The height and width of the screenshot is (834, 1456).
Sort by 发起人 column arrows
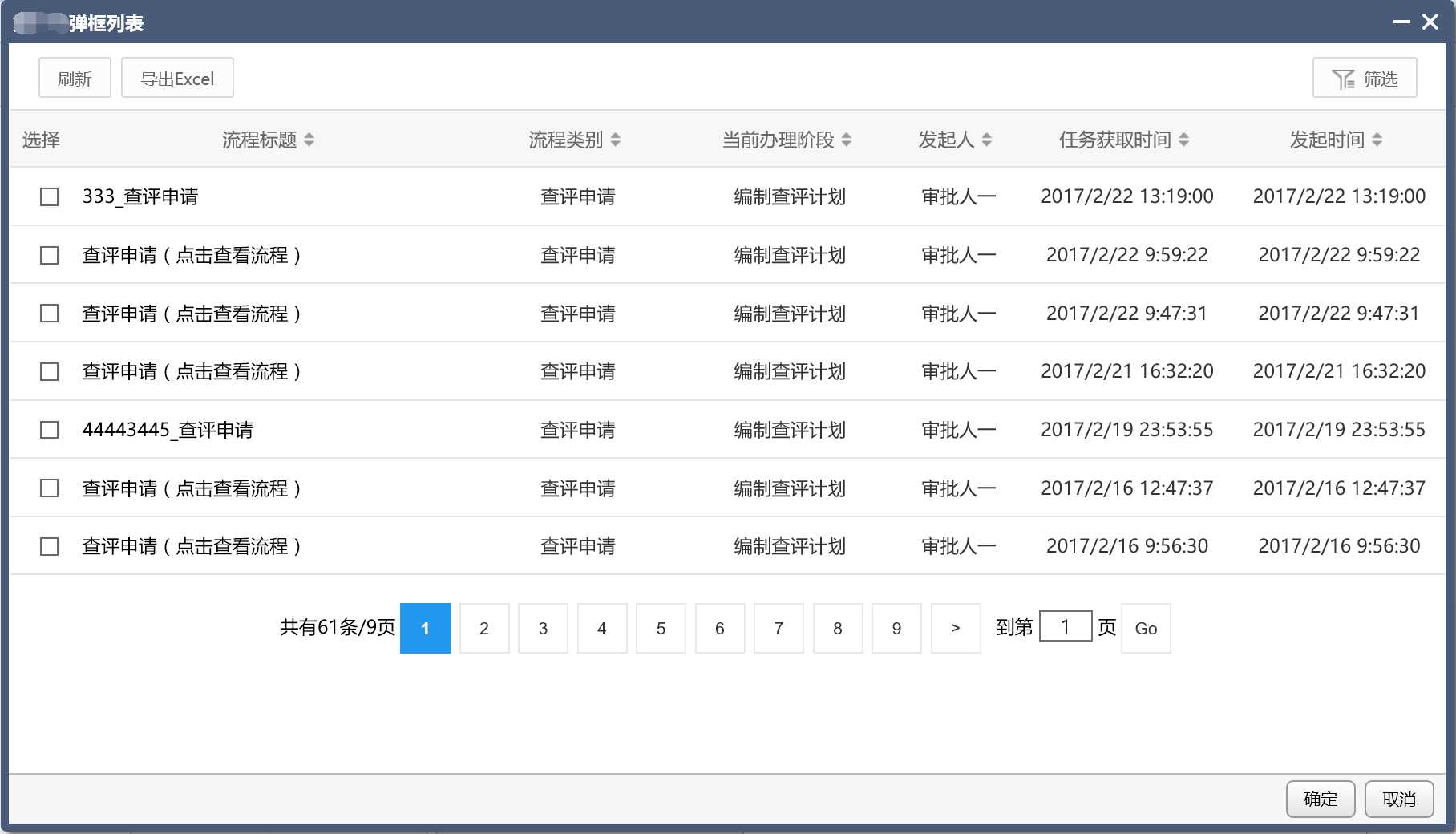[987, 140]
